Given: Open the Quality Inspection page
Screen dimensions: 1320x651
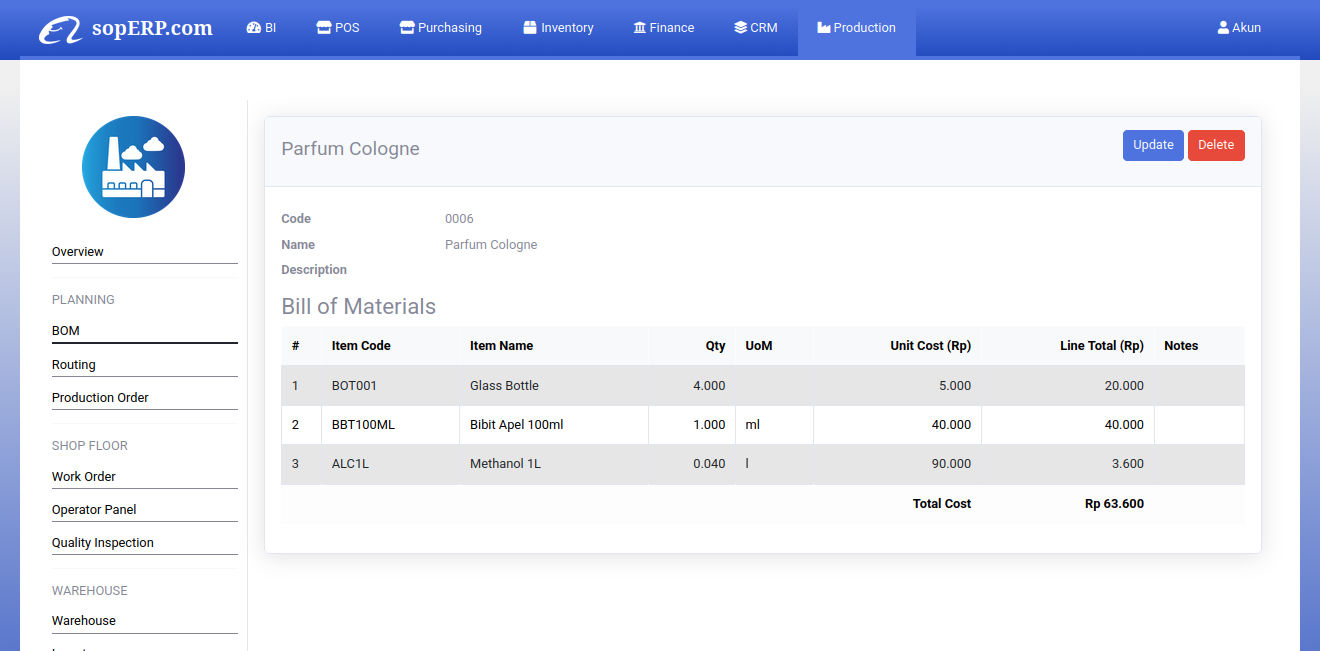Looking at the screenshot, I should [102, 542].
